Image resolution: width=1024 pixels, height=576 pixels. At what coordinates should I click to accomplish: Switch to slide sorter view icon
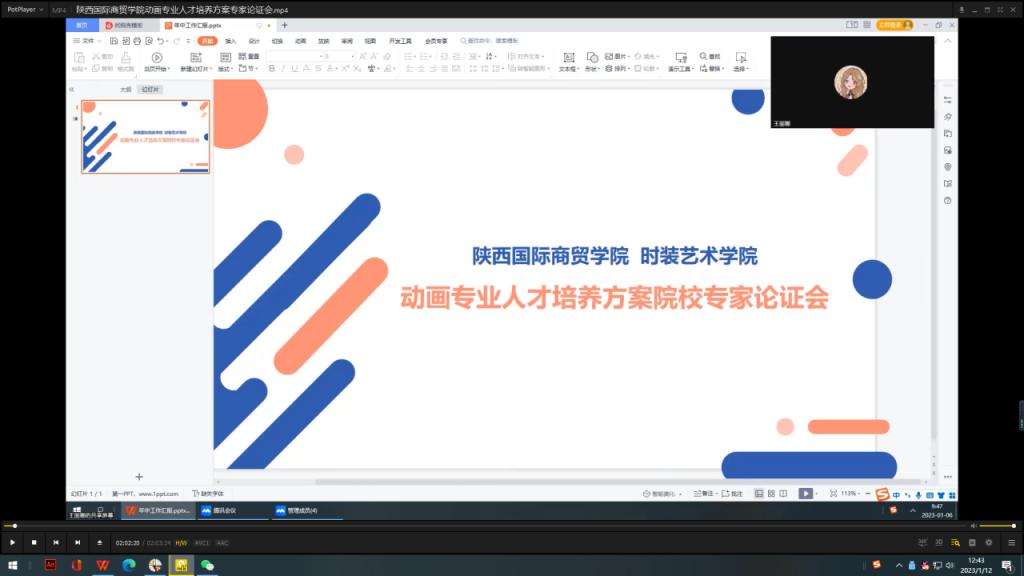click(x=771, y=493)
